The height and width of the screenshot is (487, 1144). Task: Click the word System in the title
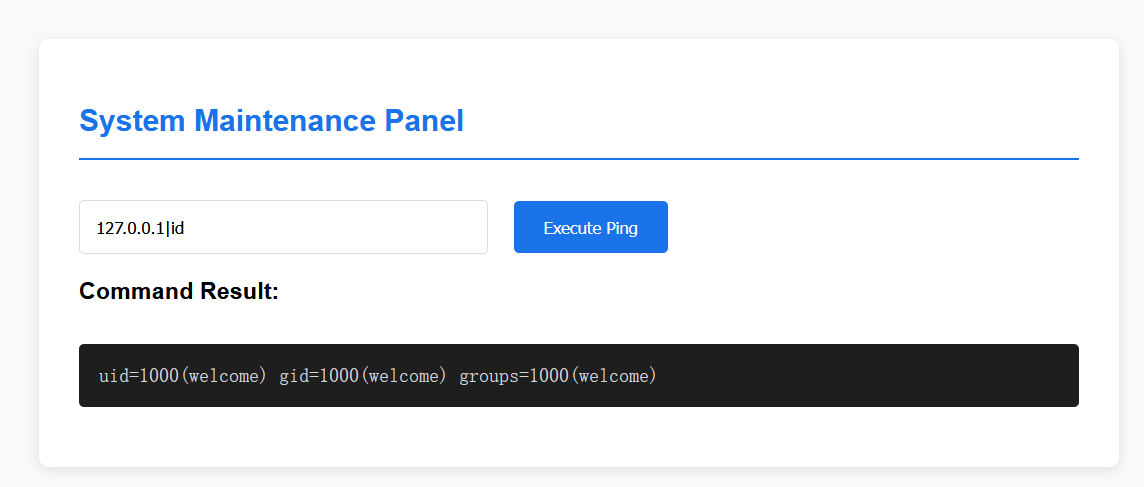132,120
